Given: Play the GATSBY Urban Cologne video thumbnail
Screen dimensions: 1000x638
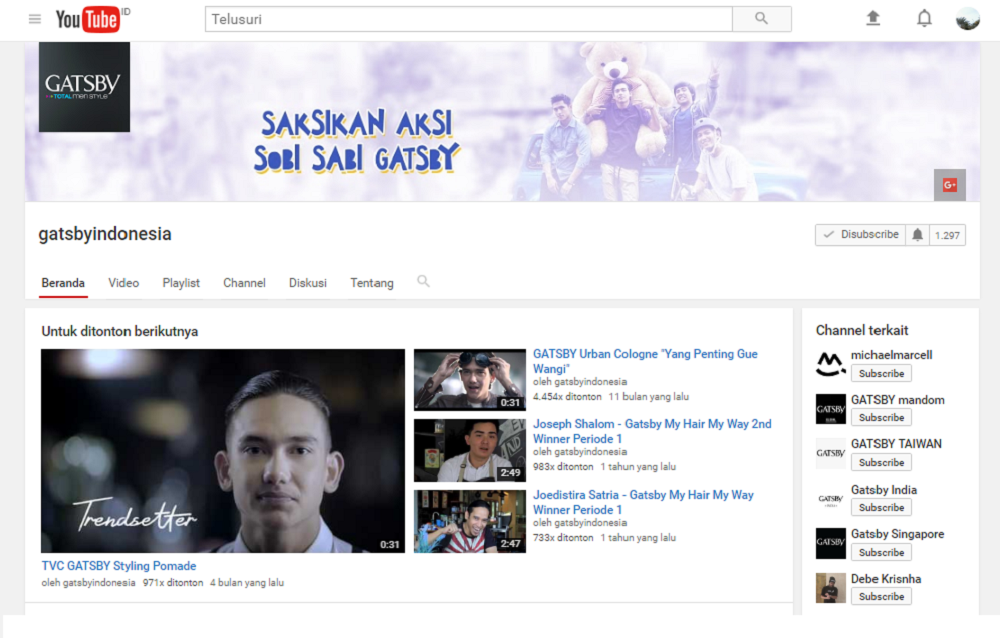Looking at the screenshot, I should click(x=470, y=380).
